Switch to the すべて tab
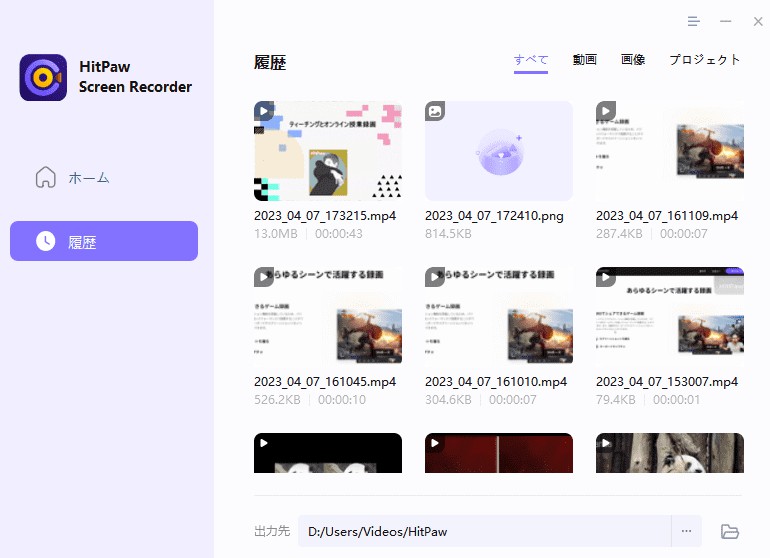Viewport: 770px width, 558px height. 531,60
